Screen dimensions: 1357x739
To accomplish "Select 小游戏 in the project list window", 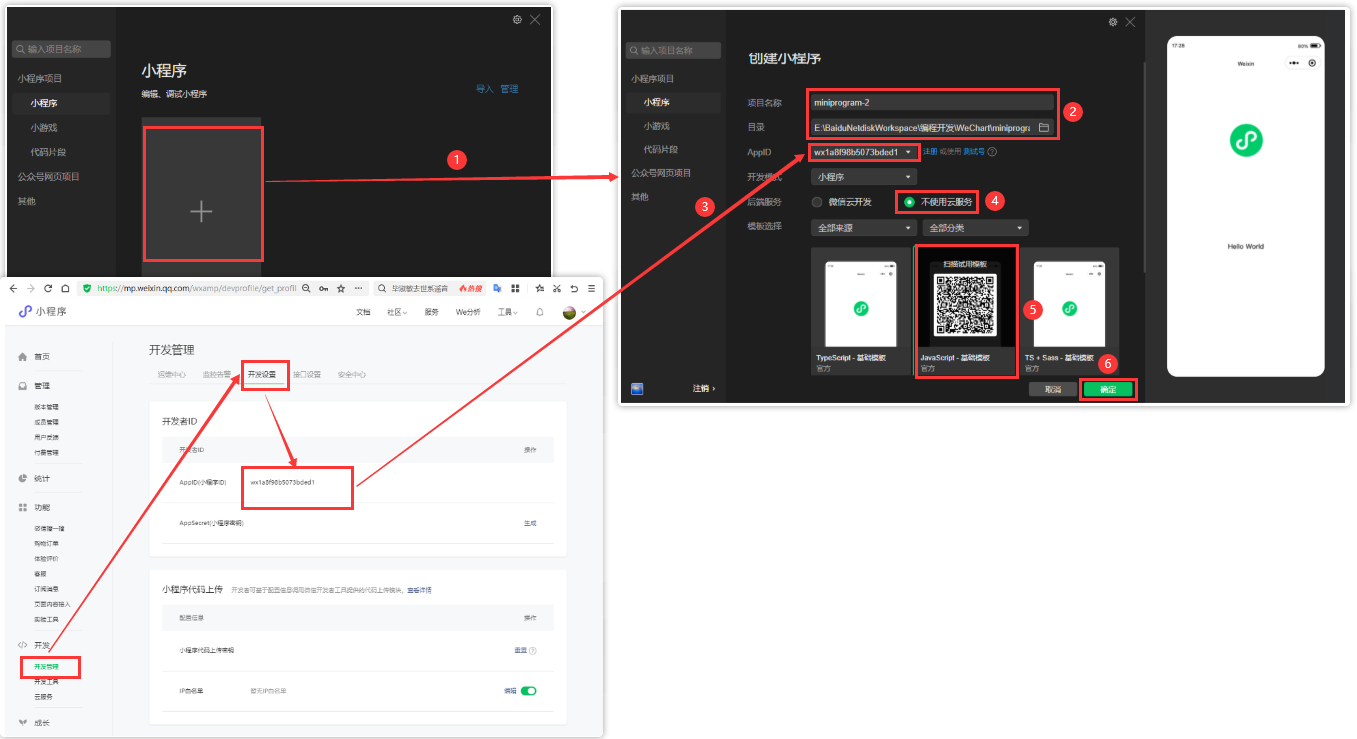I will pos(42,128).
